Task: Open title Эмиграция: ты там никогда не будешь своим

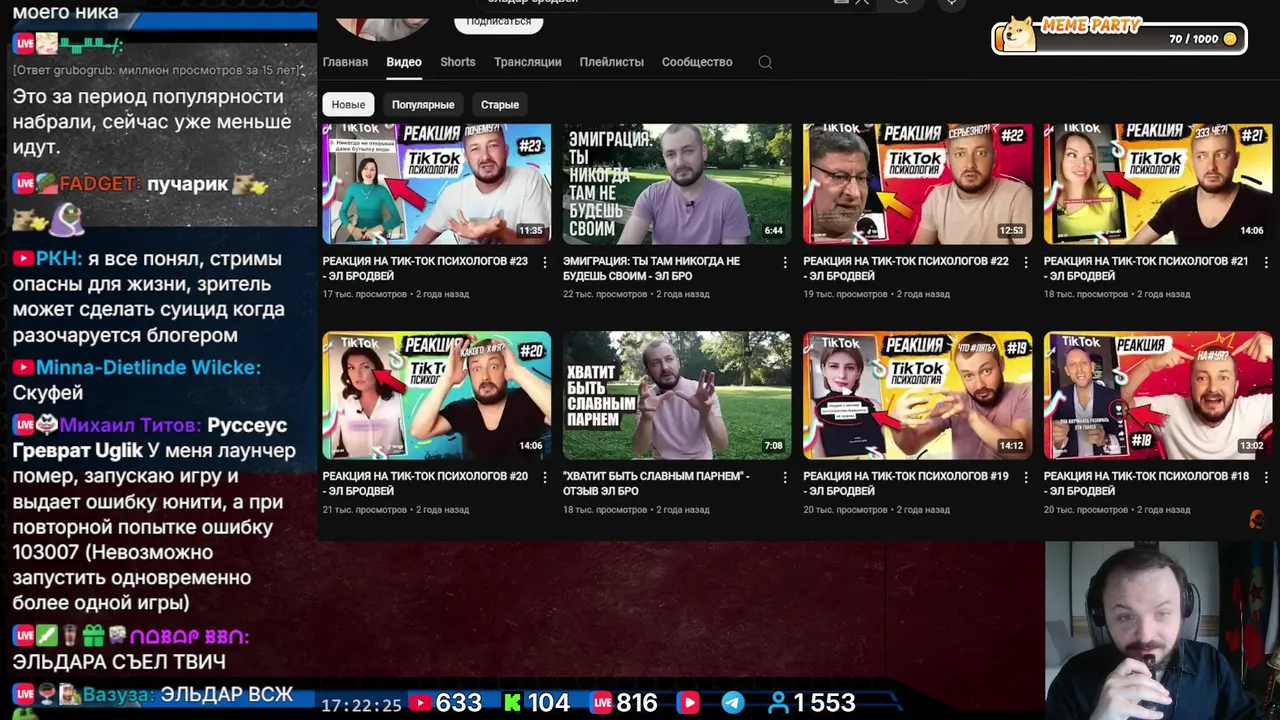Action: pos(652,268)
